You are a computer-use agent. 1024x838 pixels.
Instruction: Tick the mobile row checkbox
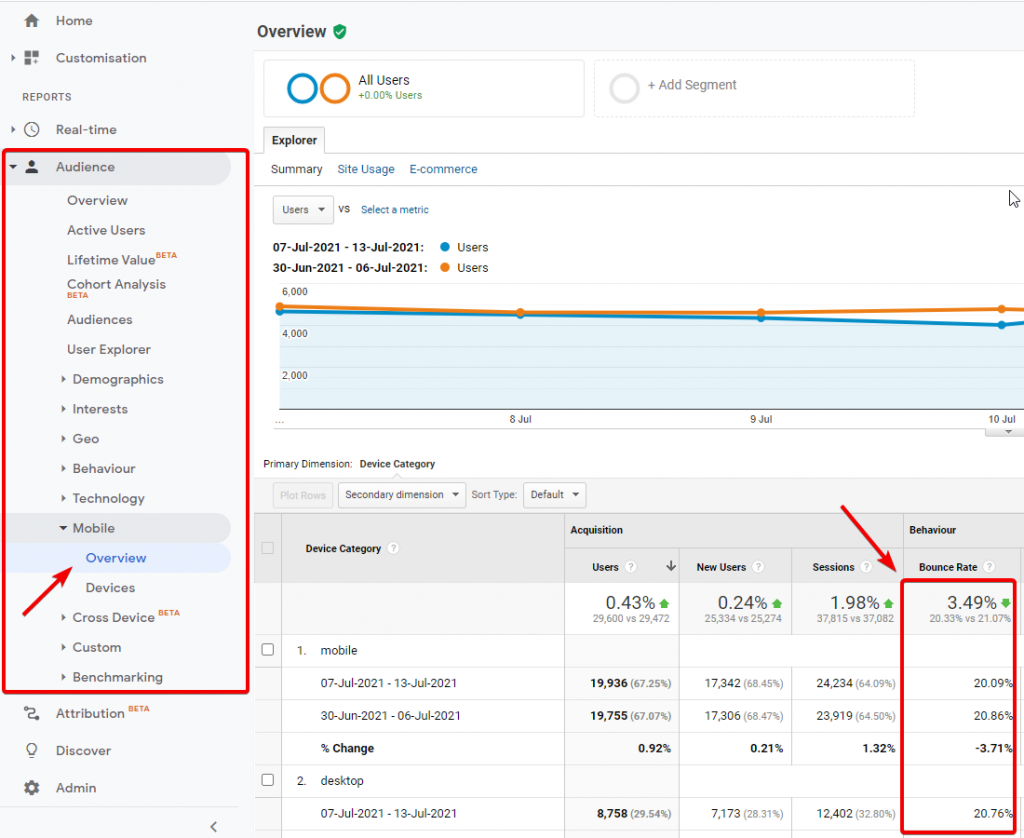tap(267, 650)
